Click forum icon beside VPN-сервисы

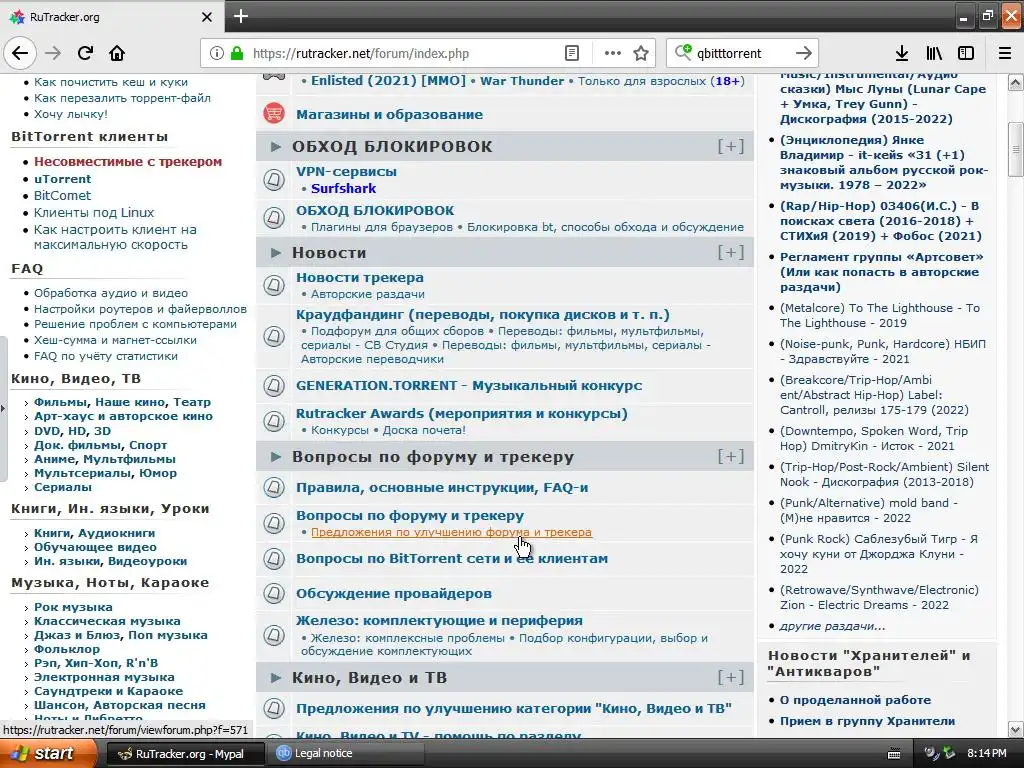274,179
